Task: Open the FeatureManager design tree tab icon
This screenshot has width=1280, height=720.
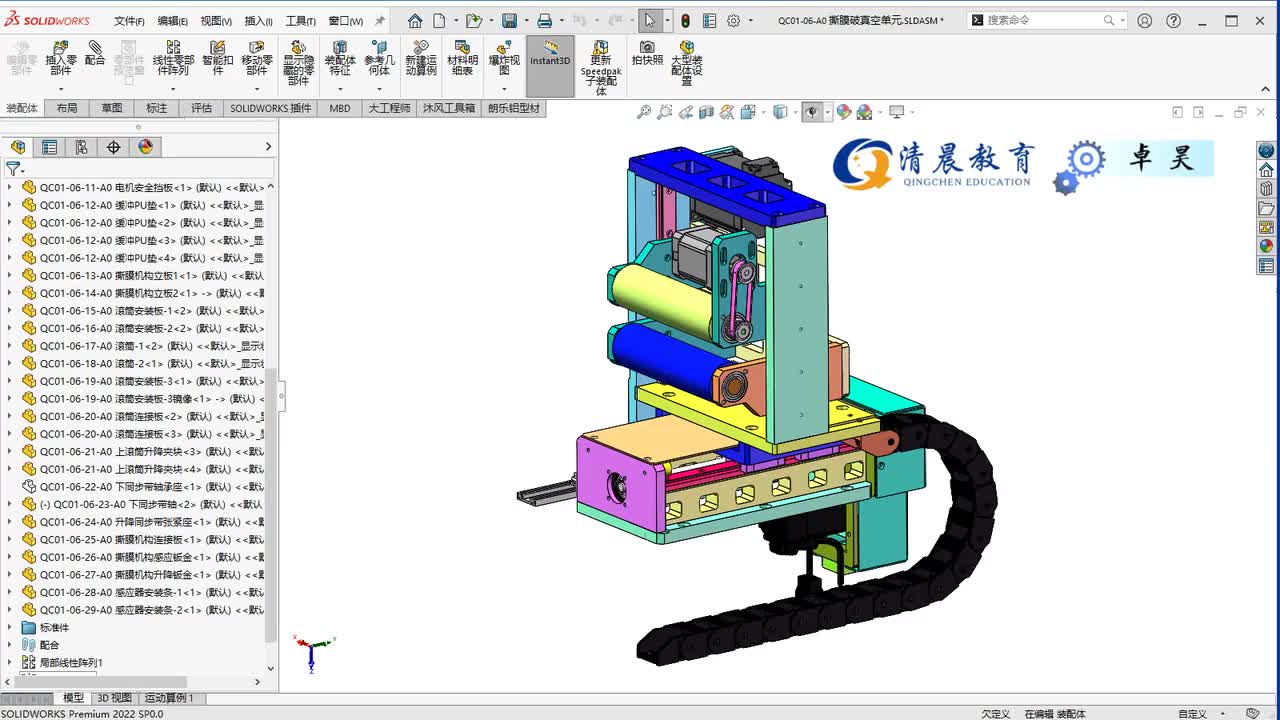Action: 17,147
